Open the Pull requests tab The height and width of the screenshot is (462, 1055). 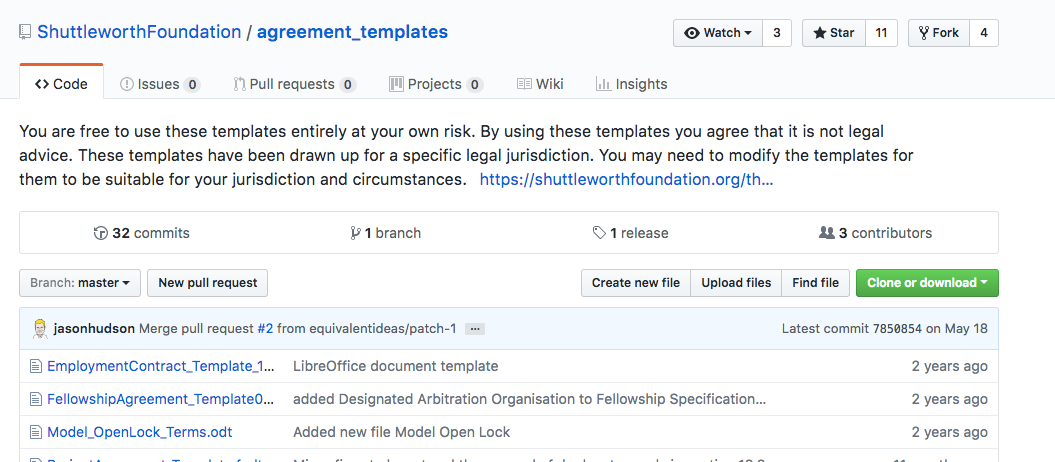pos(295,84)
